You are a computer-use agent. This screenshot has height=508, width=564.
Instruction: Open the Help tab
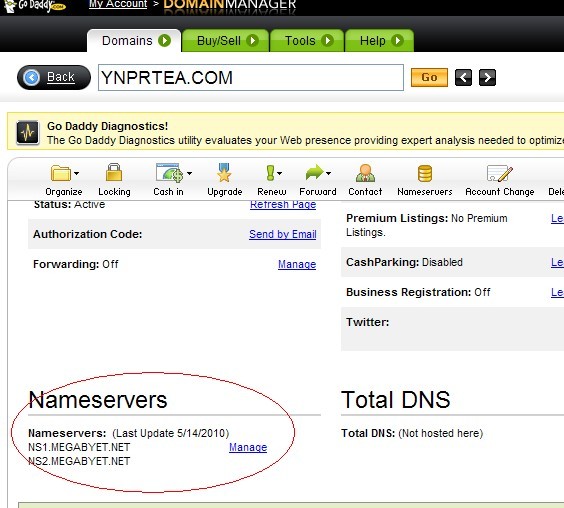(379, 41)
